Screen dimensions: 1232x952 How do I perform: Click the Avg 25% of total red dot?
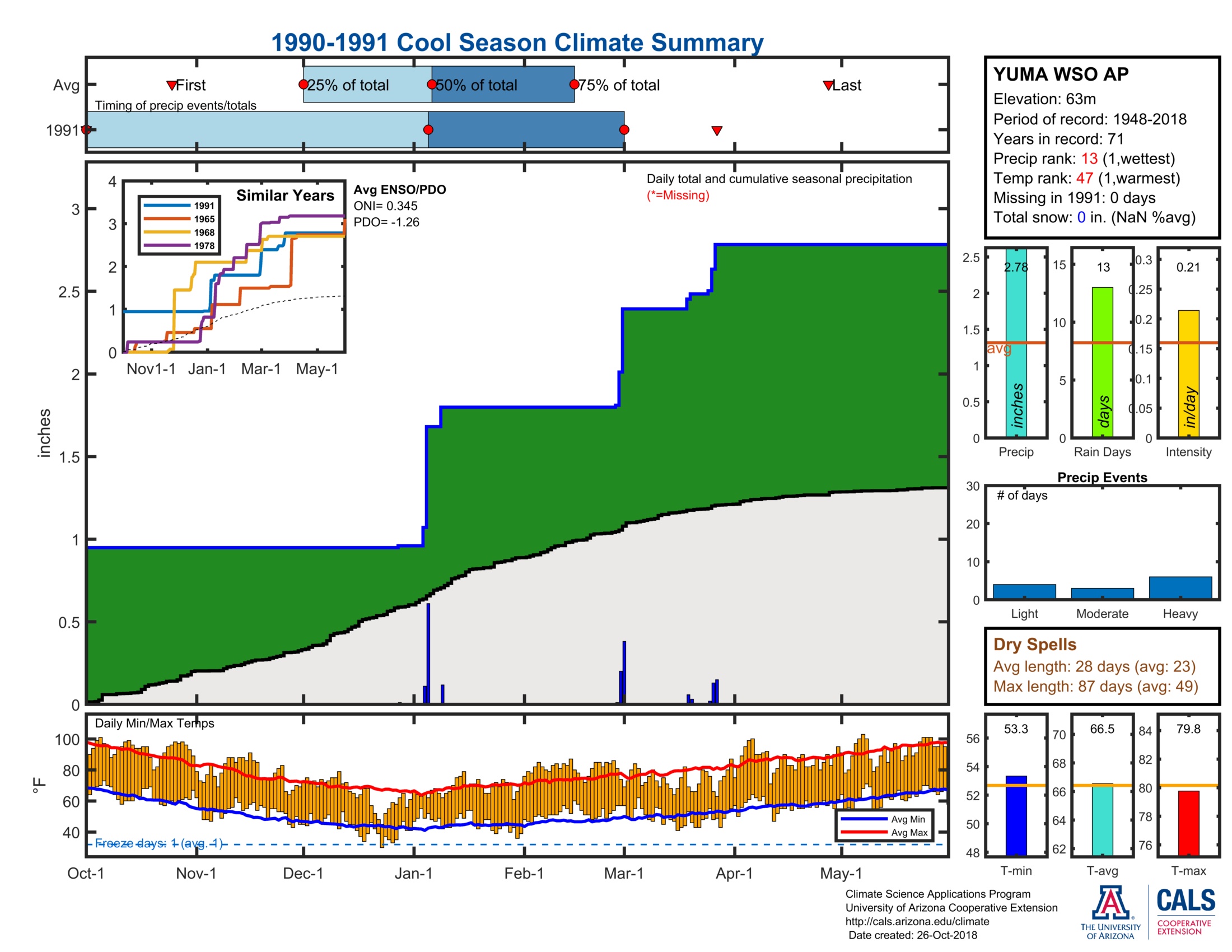pos(304,85)
